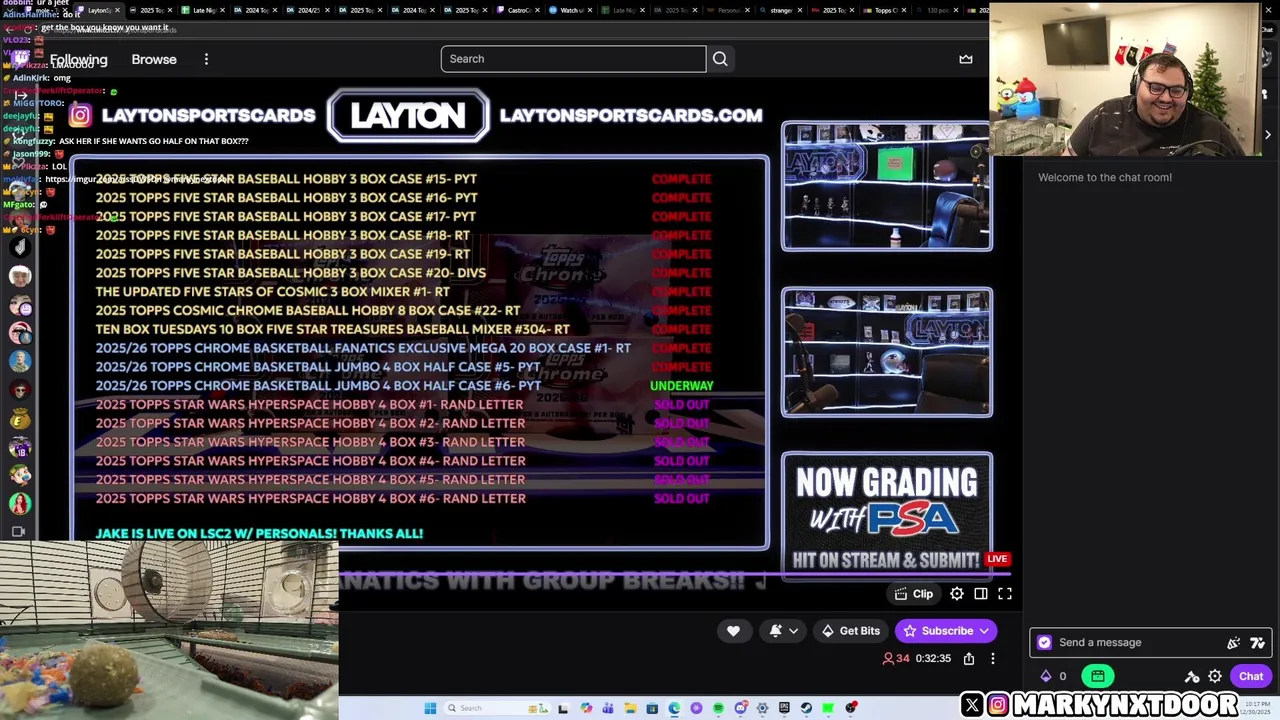Click the viewer count 34
This screenshot has width=1280, height=720.
[x=896, y=659]
